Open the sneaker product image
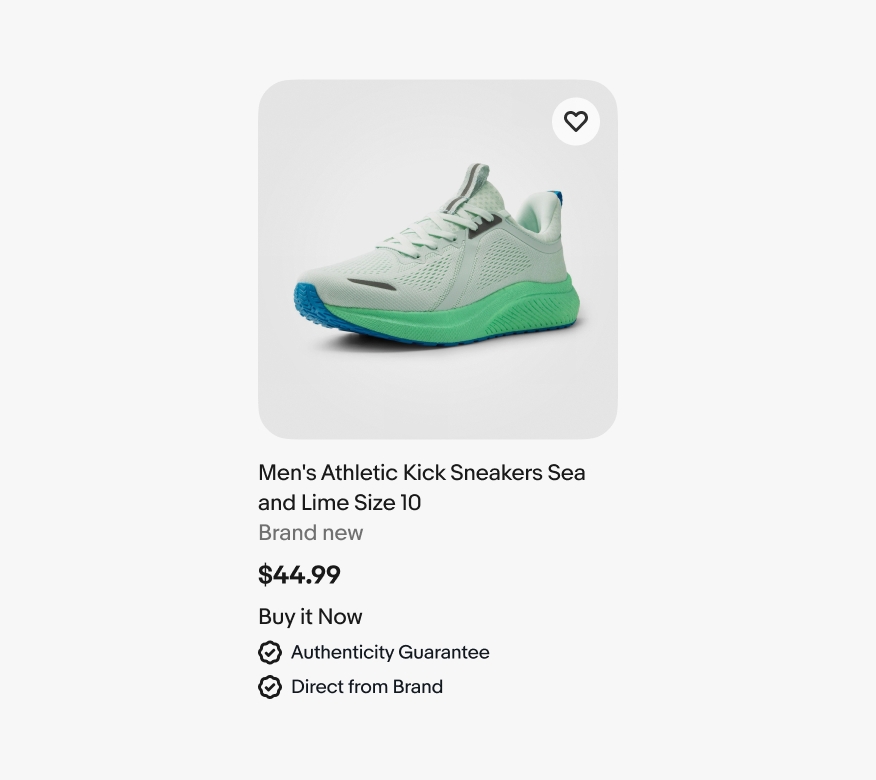876x780 pixels. click(438, 260)
